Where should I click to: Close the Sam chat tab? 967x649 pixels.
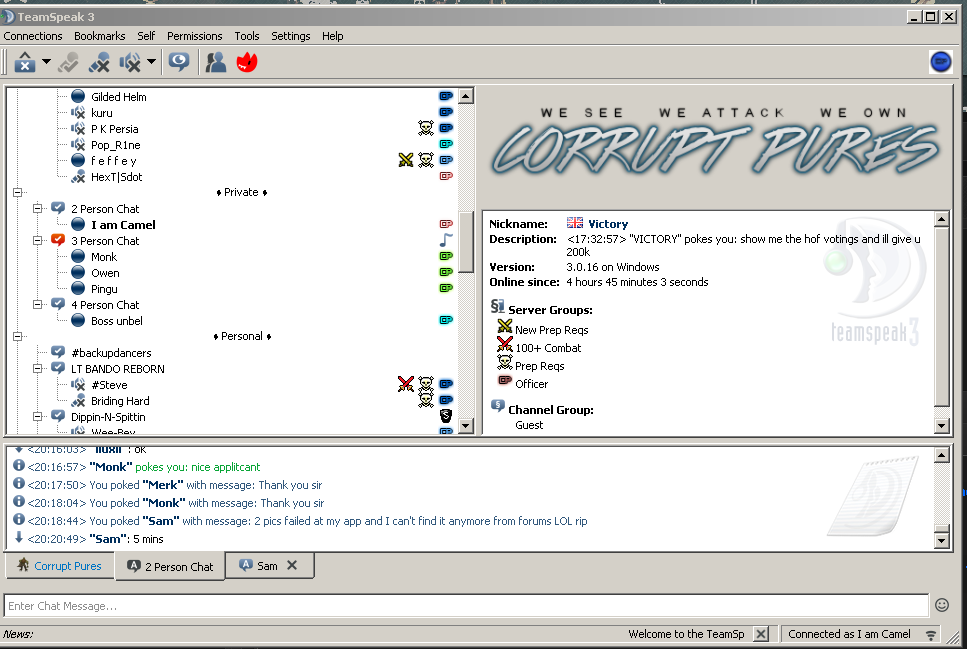292,565
